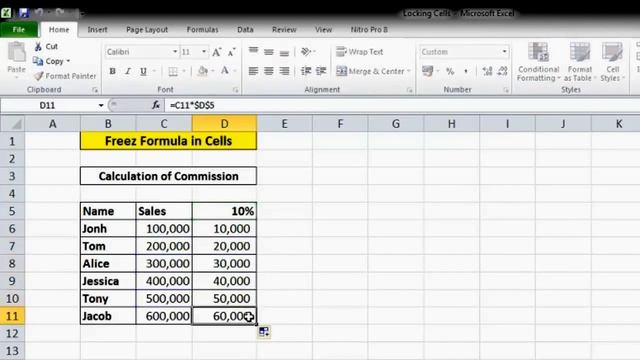Click Merge & Center button

point(370,71)
